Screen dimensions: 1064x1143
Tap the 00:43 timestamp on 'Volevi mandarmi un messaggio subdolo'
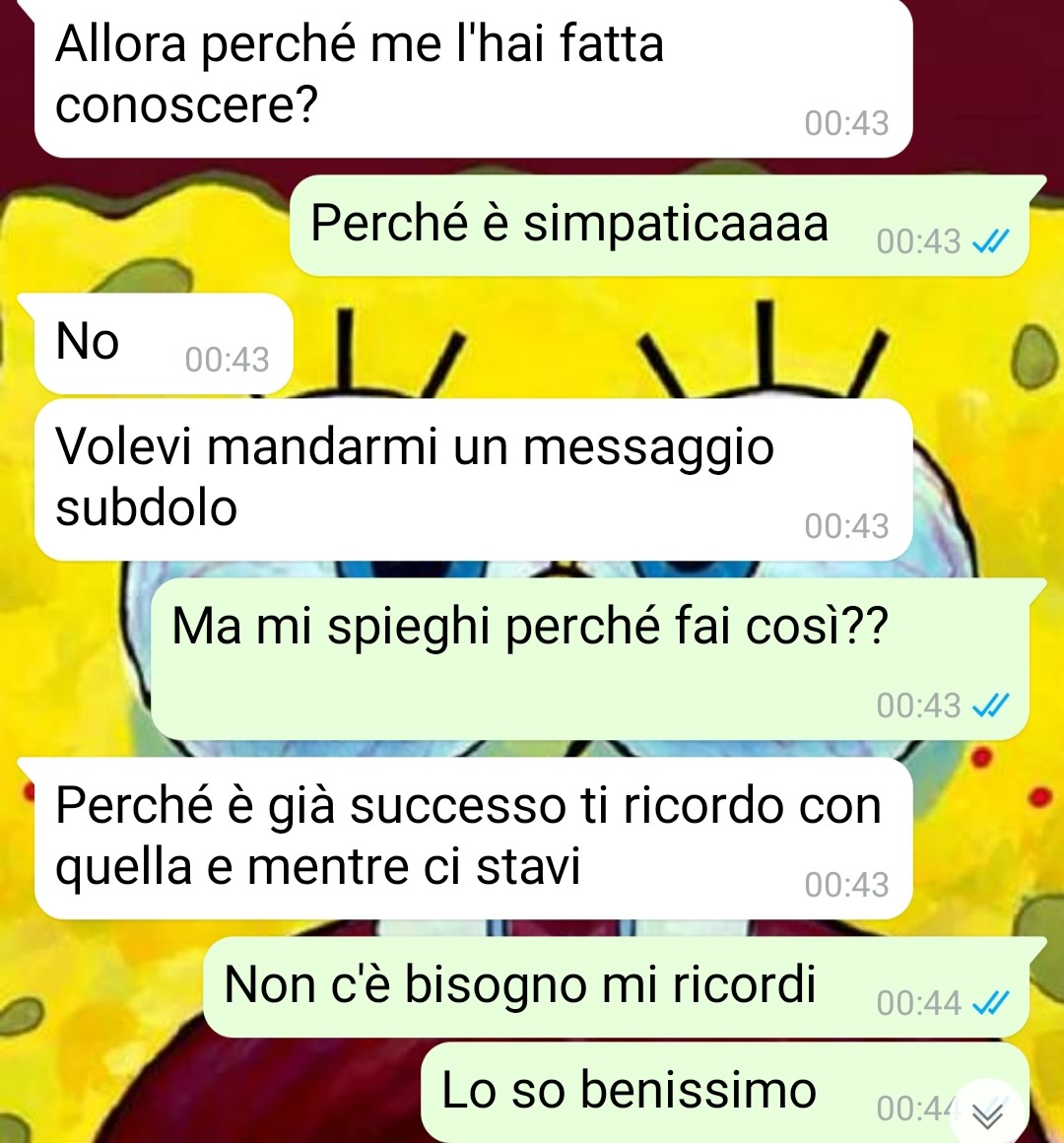point(847,525)
